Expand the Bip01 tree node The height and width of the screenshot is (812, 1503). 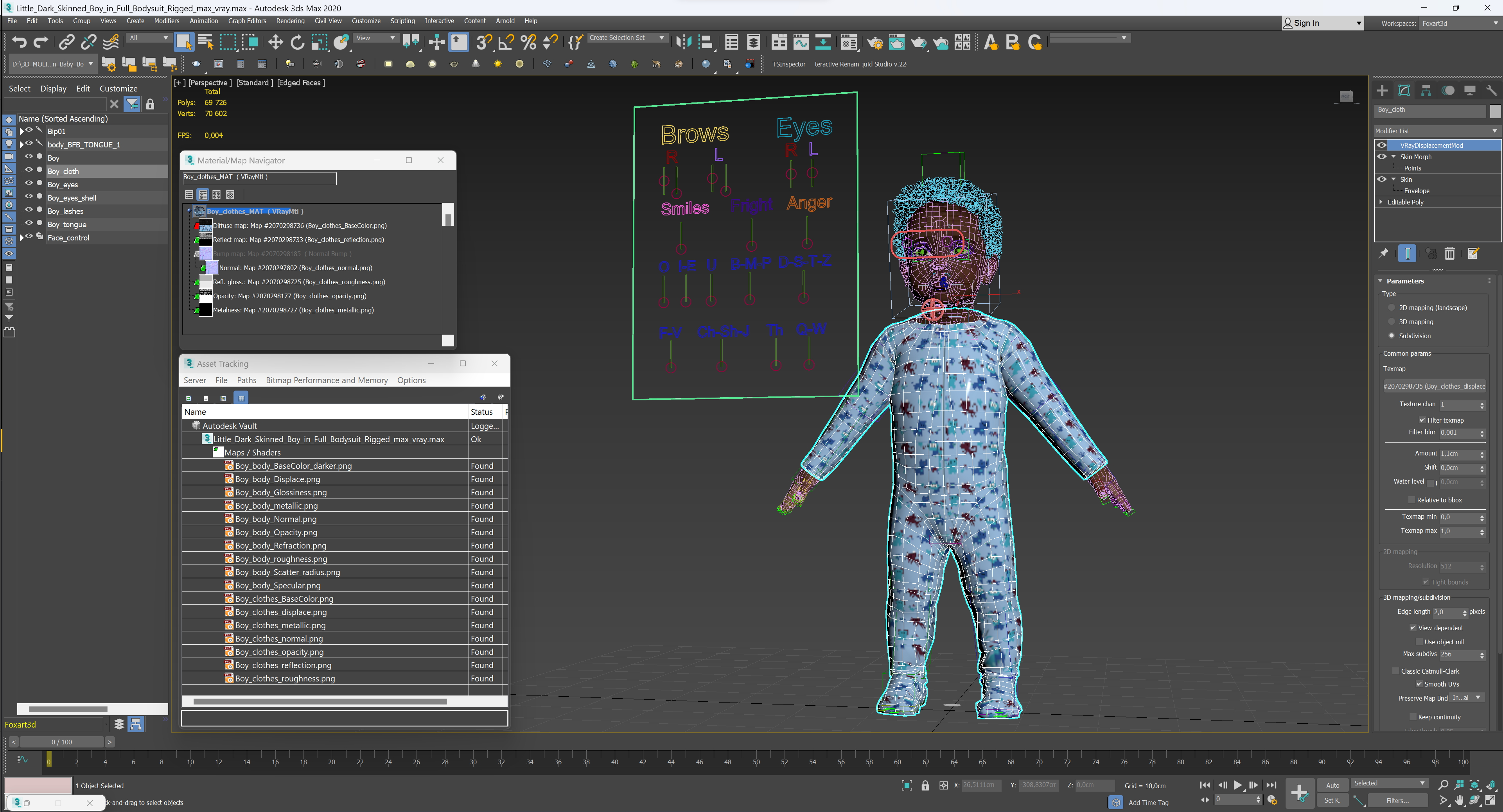[22, 131]
